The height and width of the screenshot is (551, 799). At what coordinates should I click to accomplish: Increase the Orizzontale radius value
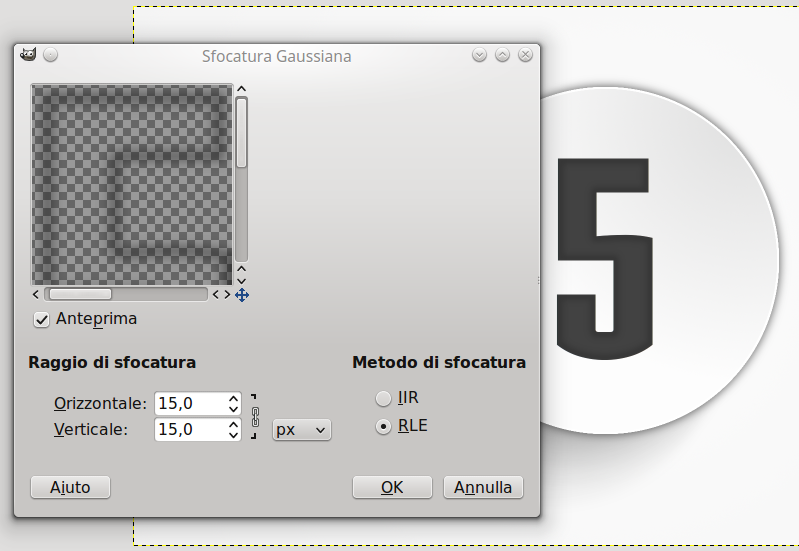click(233, 398)
